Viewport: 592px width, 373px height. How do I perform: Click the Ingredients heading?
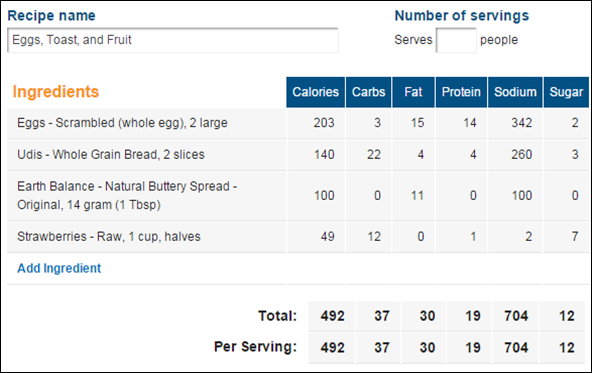pos(56,92)
